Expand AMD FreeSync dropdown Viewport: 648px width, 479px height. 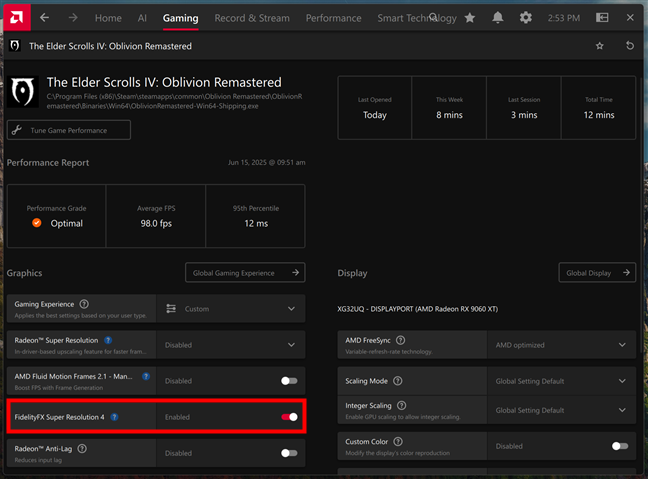click(562, 345)
